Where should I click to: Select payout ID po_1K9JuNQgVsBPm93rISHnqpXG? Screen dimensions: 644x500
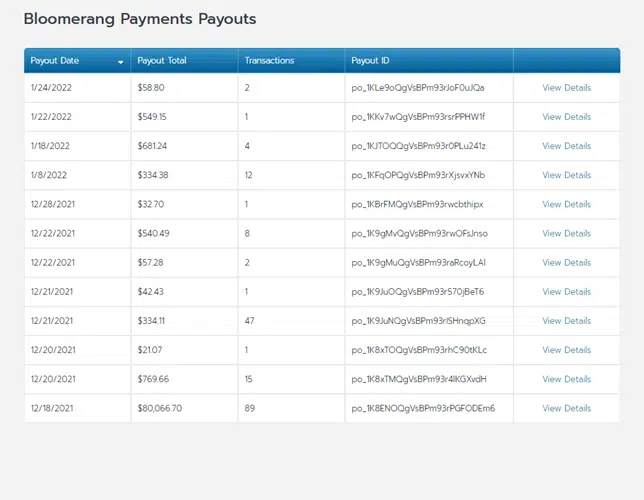pos(419,321)
